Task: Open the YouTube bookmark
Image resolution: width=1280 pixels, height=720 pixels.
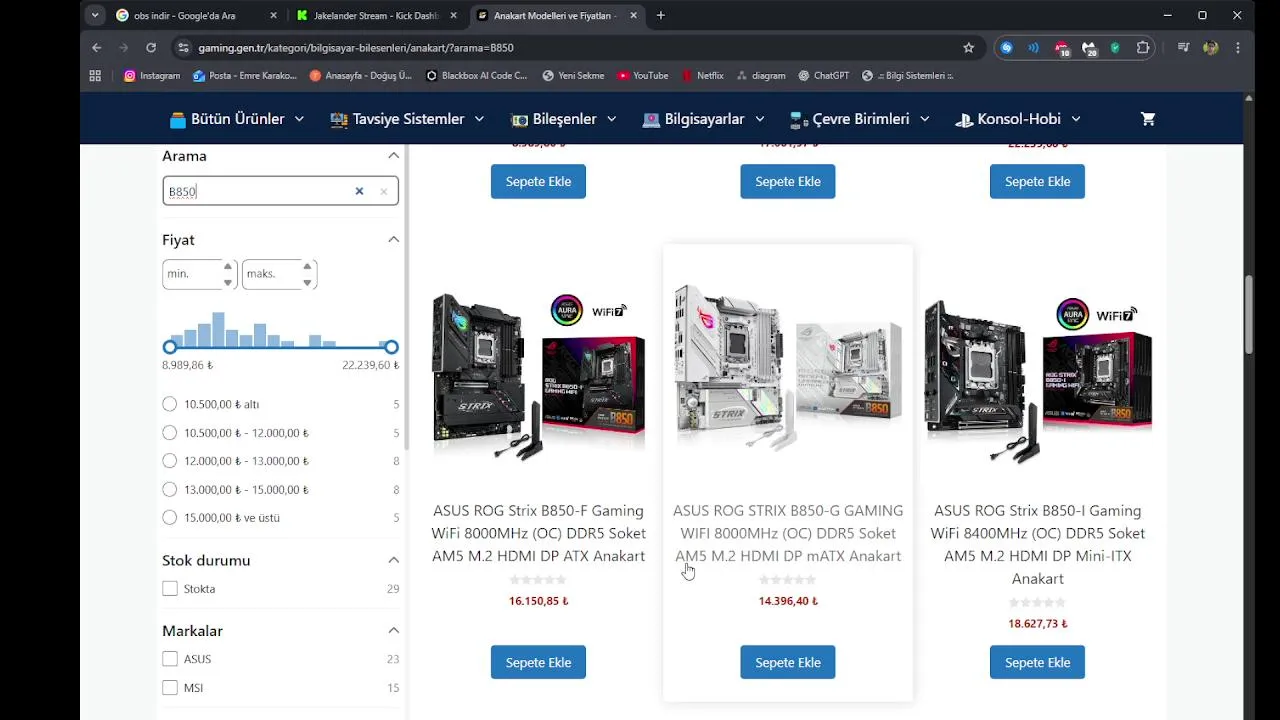Action: (643, 76)
